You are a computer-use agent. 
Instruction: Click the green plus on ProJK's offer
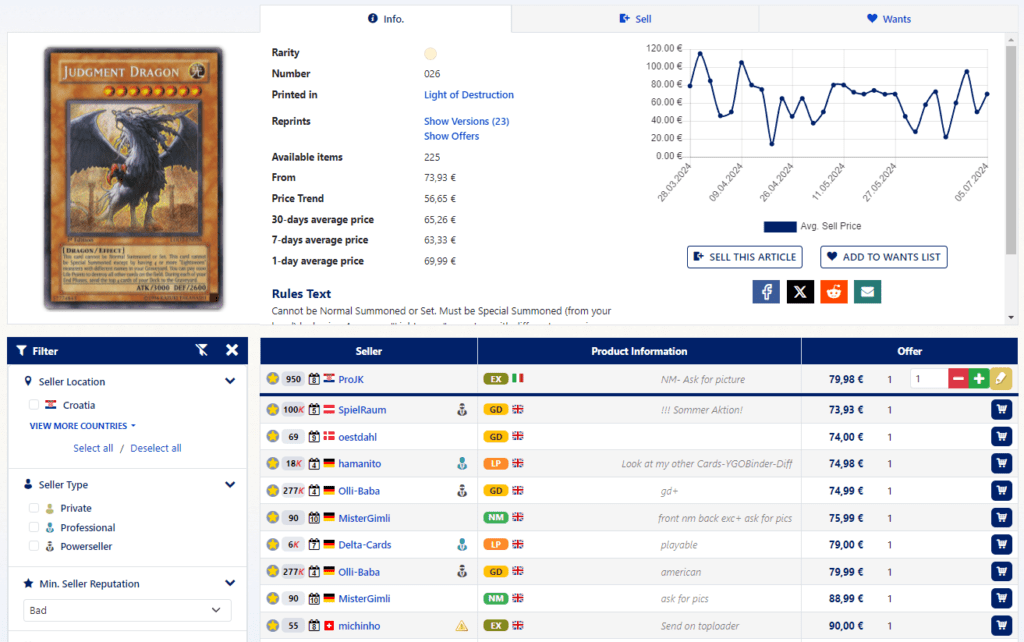(978, 379)
